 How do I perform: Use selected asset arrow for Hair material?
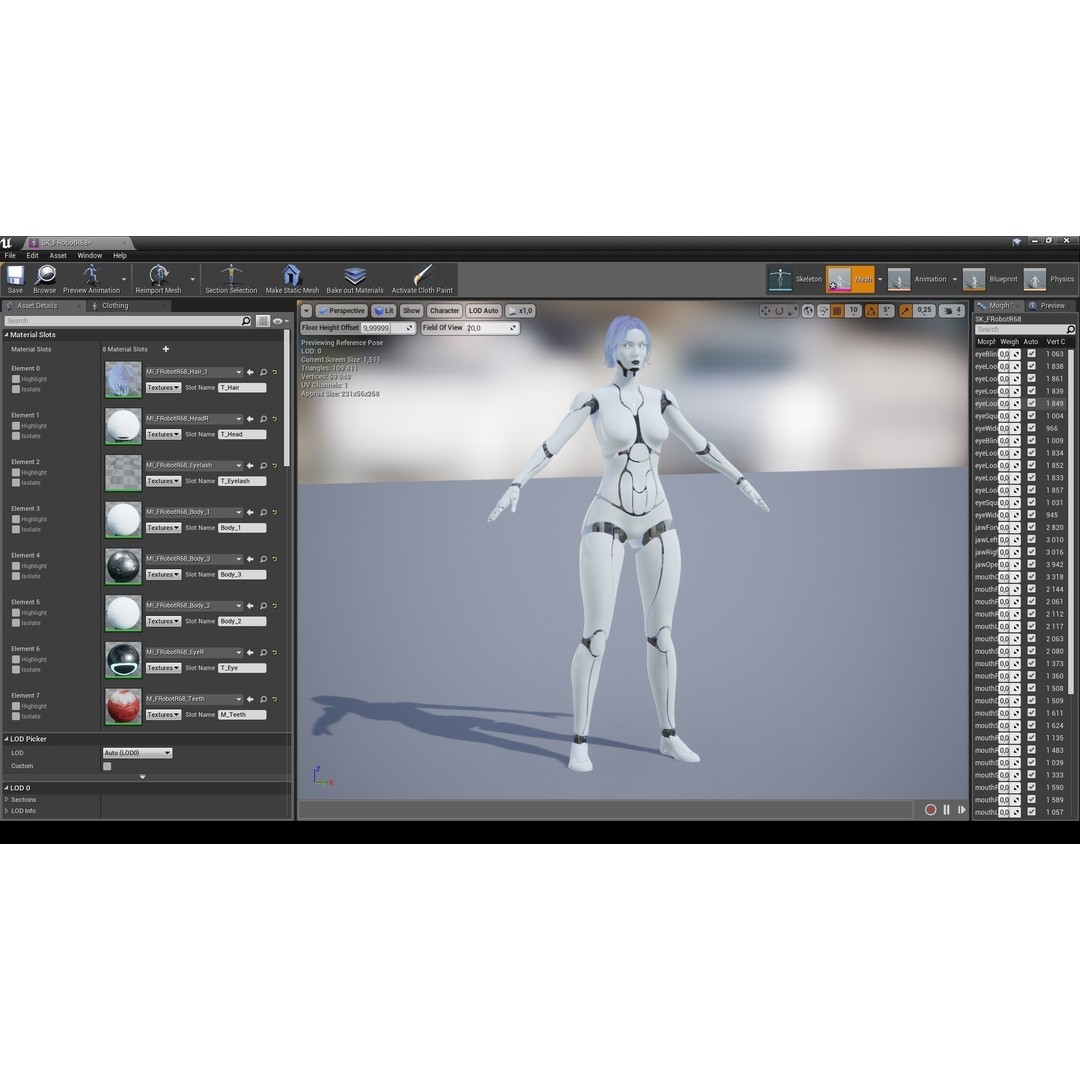(250, 372)
